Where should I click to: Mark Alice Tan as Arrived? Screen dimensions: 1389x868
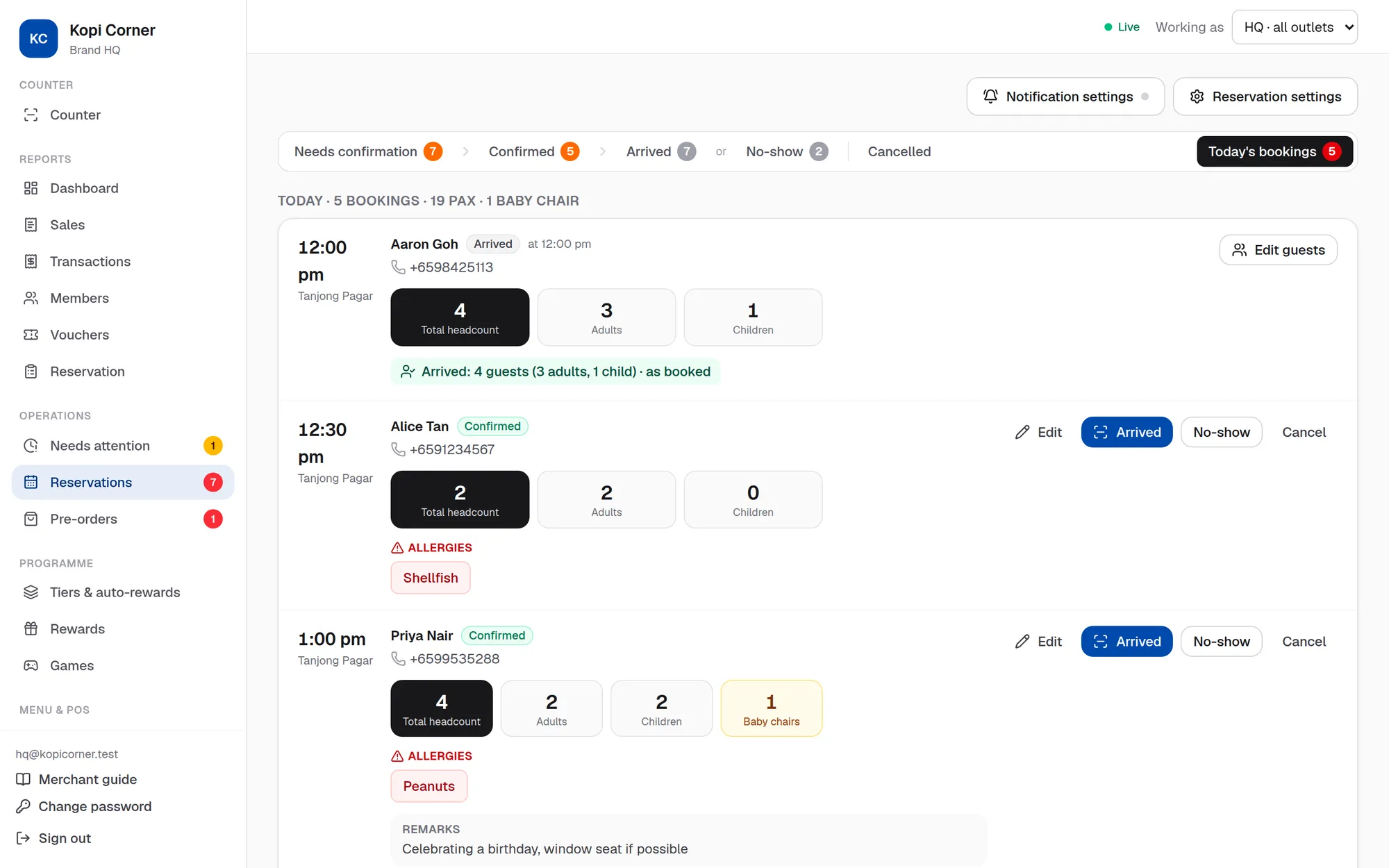(1126, 432)
